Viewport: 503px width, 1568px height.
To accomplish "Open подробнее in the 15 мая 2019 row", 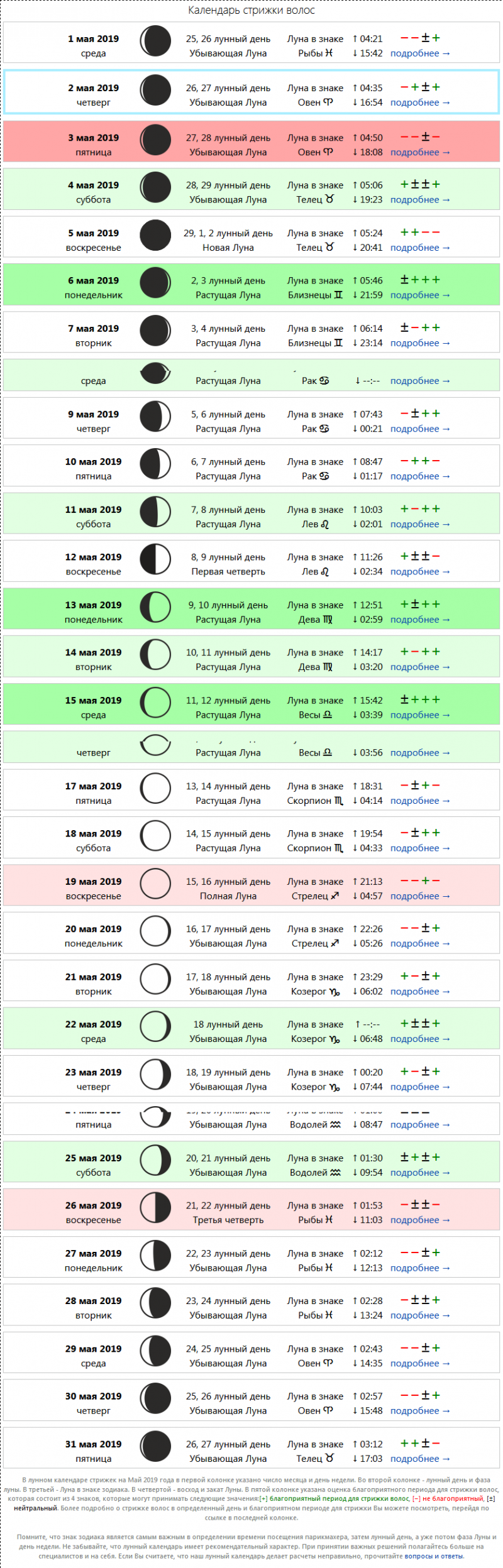I will [x=420, y=715].
